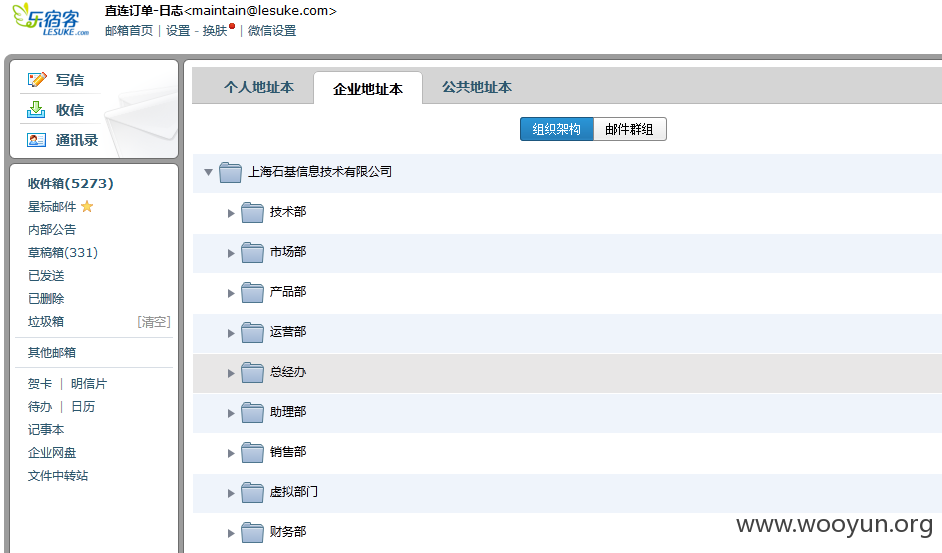Open 其他邮箱
The height and width of the screenshot is (553, 942).
pyautogui.click(x=52, y=352)
